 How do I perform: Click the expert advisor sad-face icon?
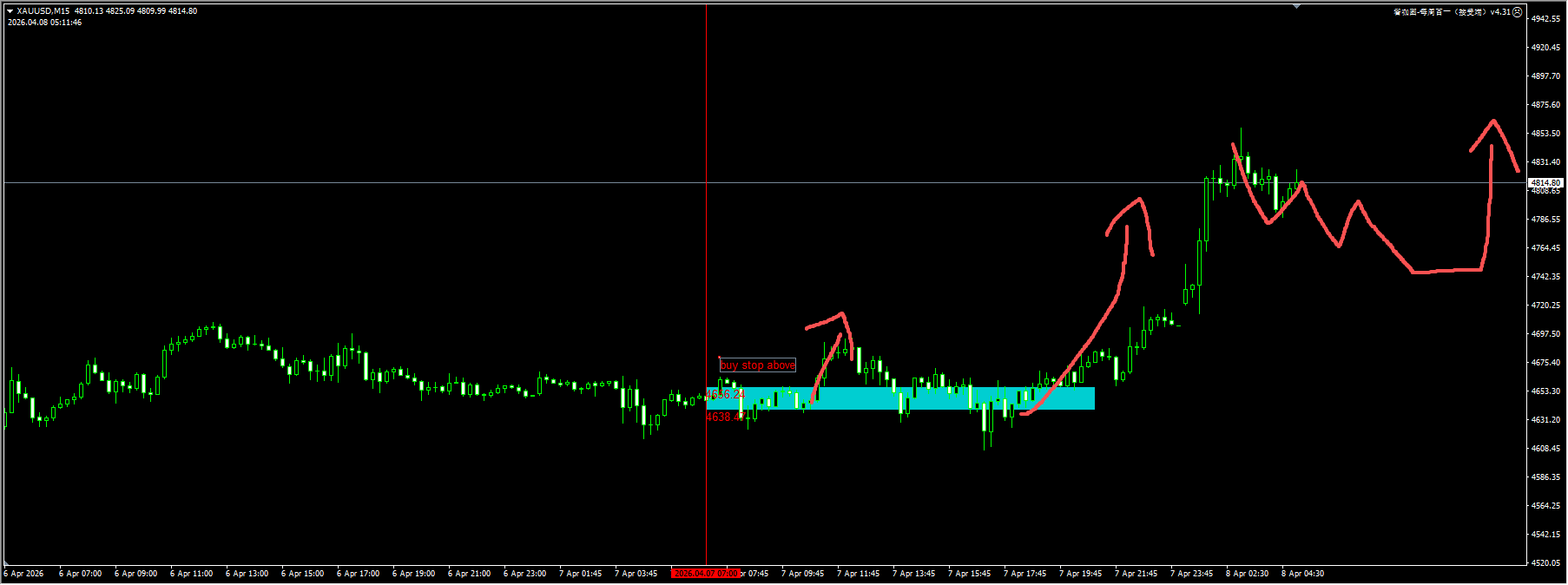tap(1517, 12)
